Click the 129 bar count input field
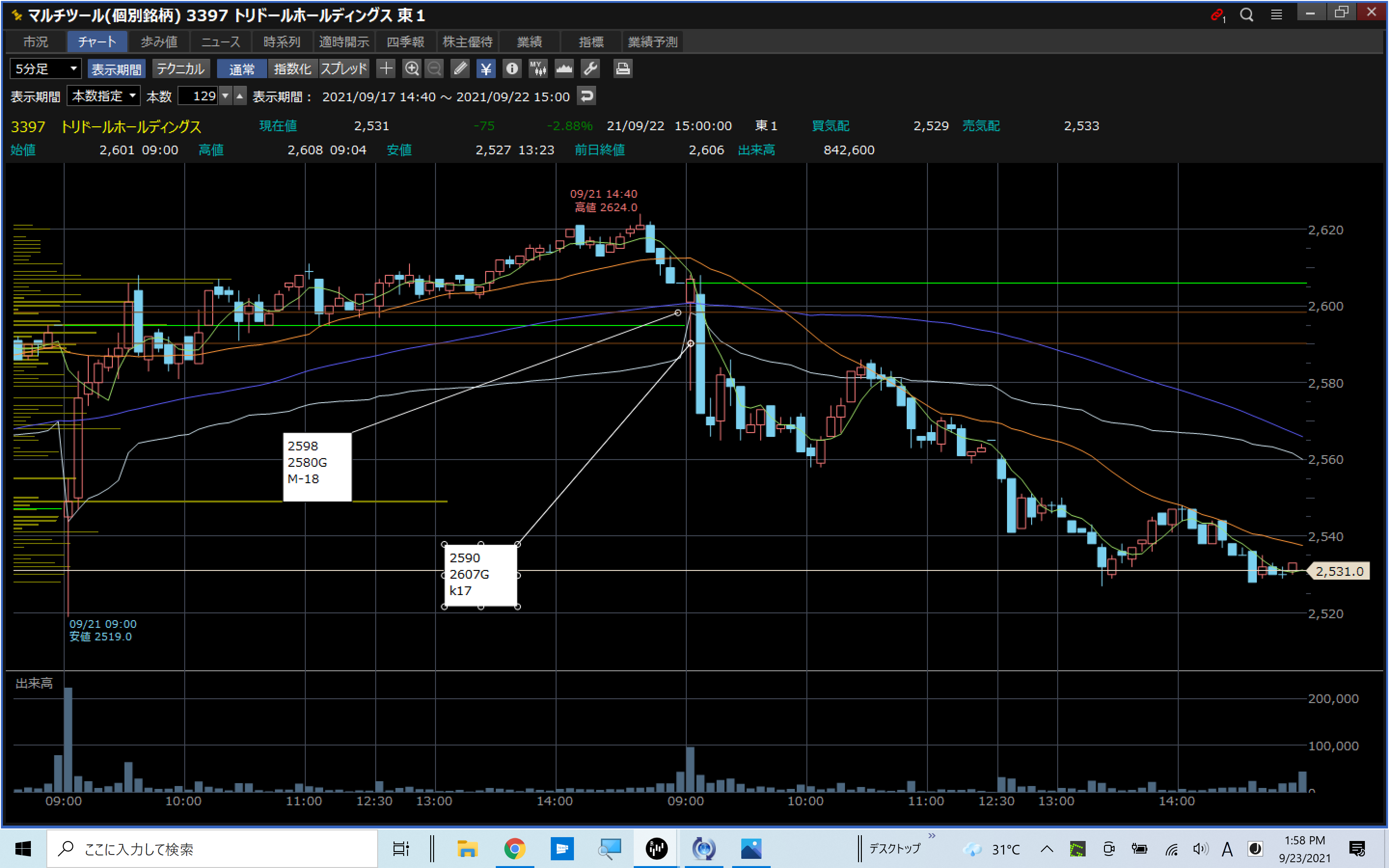Viewport: 1389px width, 868px height. [198, 96]
